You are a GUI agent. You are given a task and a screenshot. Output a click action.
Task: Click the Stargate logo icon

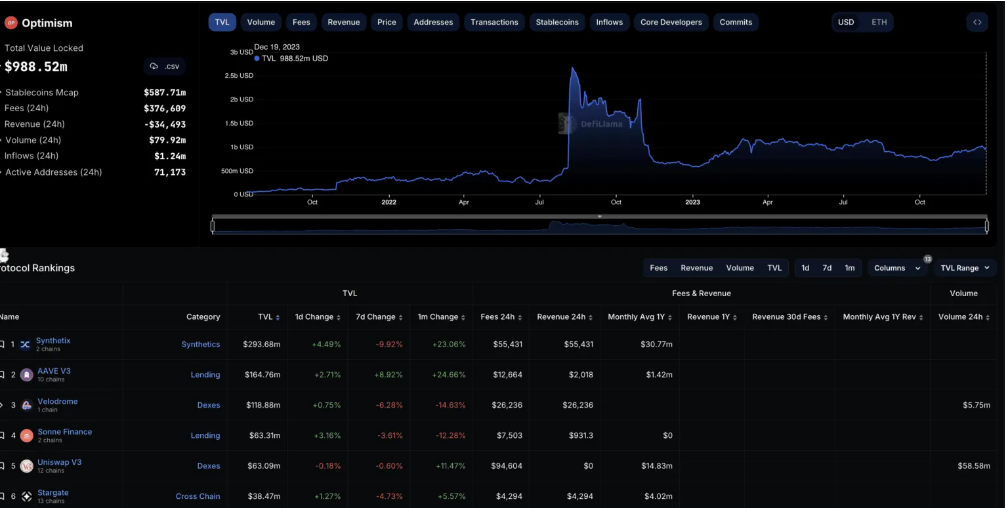26,496
